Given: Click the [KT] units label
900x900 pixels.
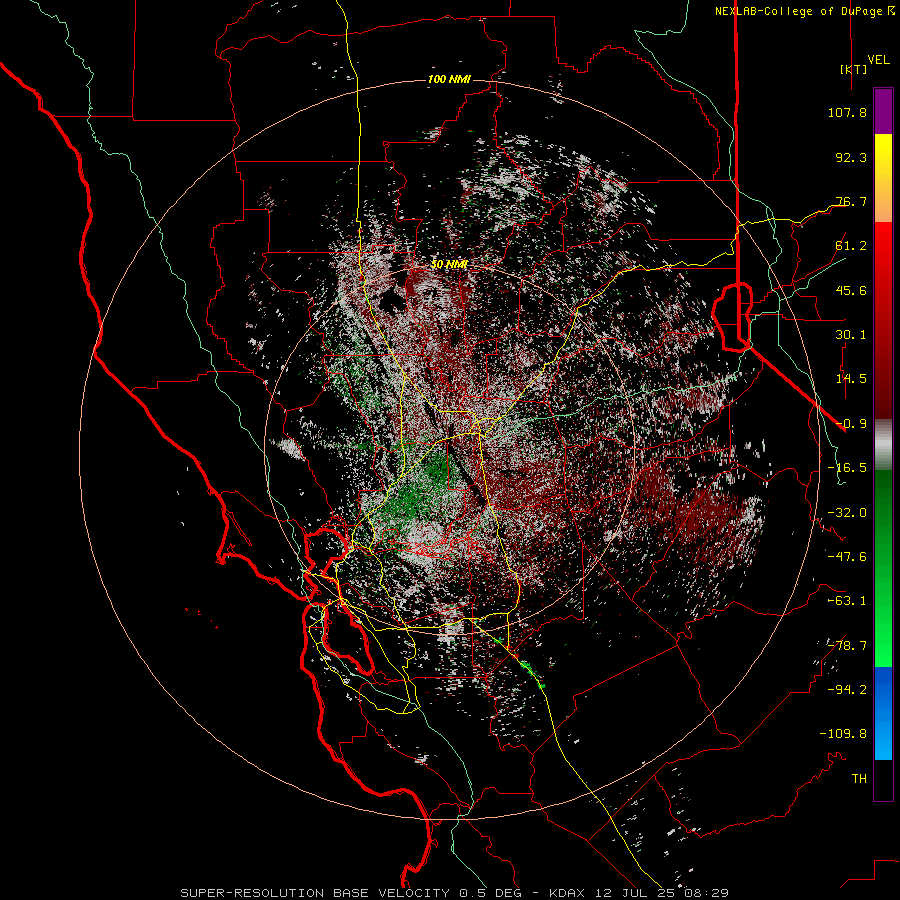Looking at the screenshot, I should click(x=854, y=69).
